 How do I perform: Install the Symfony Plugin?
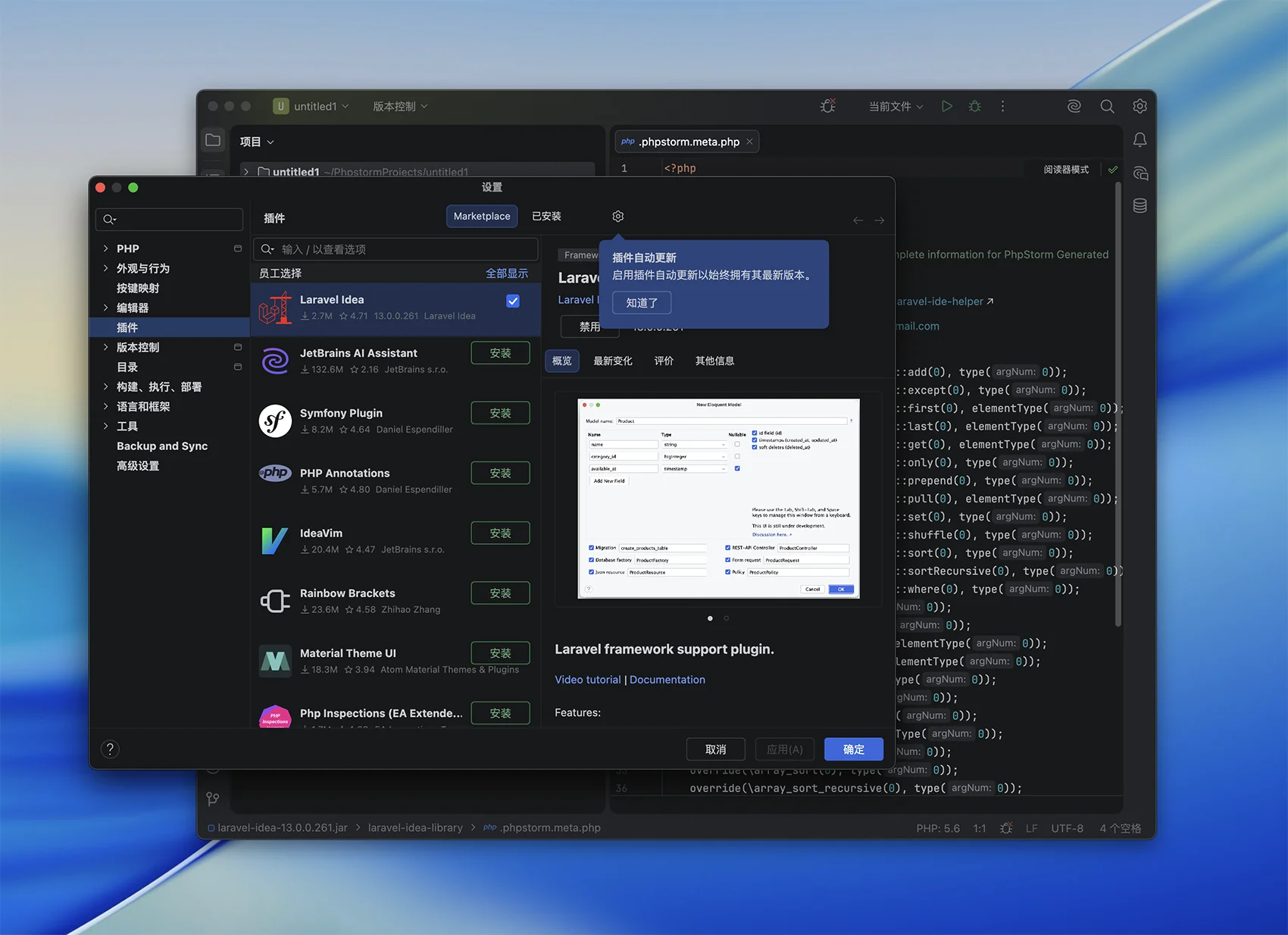[500, 413]
